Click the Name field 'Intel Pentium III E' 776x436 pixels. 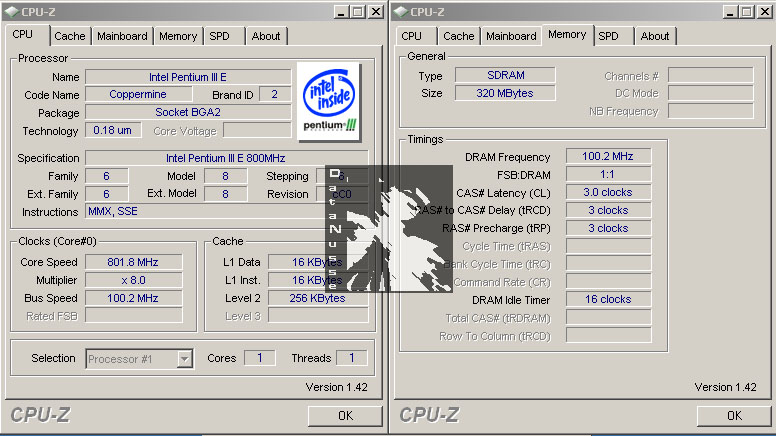[x=188, y=77]
